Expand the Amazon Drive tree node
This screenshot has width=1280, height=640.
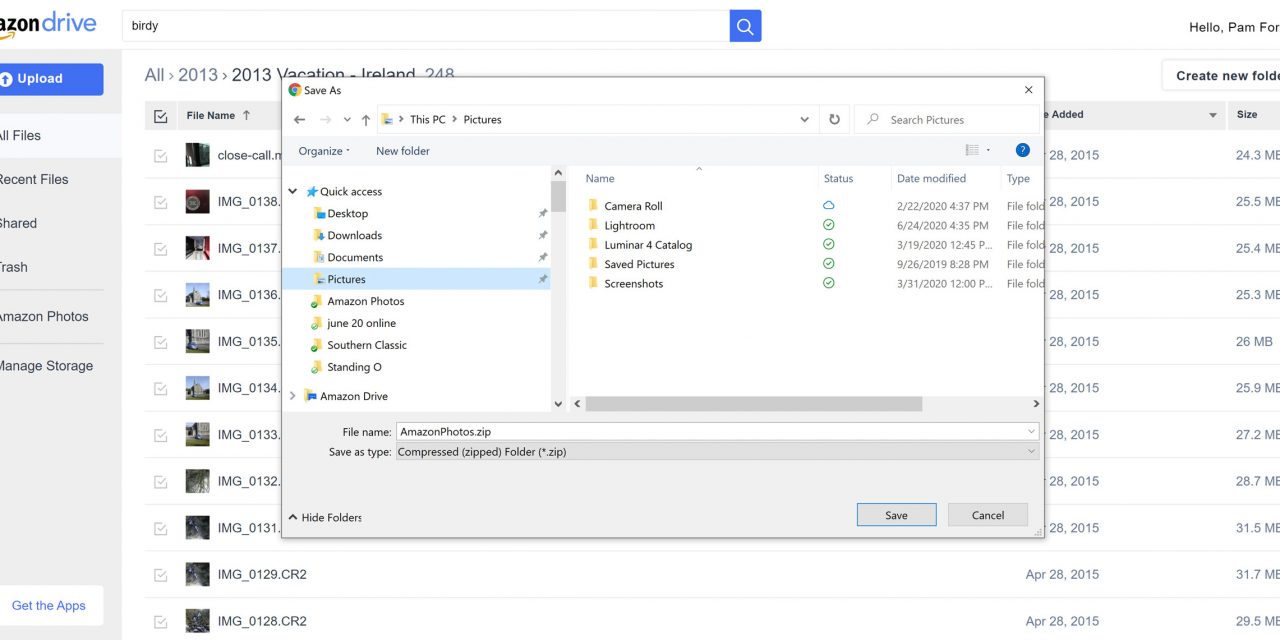pyautogui.click(x=292, y=396)
